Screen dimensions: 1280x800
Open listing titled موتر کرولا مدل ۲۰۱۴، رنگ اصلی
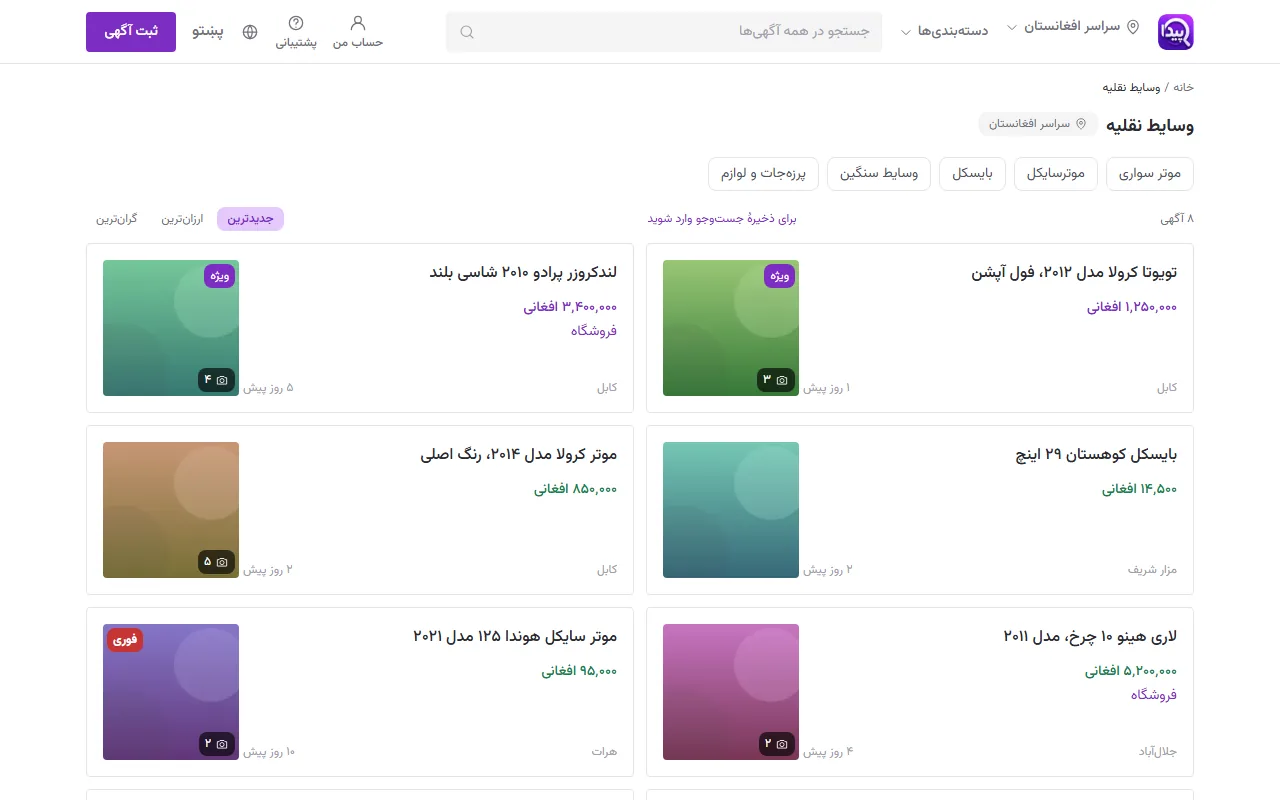[519, 455]
